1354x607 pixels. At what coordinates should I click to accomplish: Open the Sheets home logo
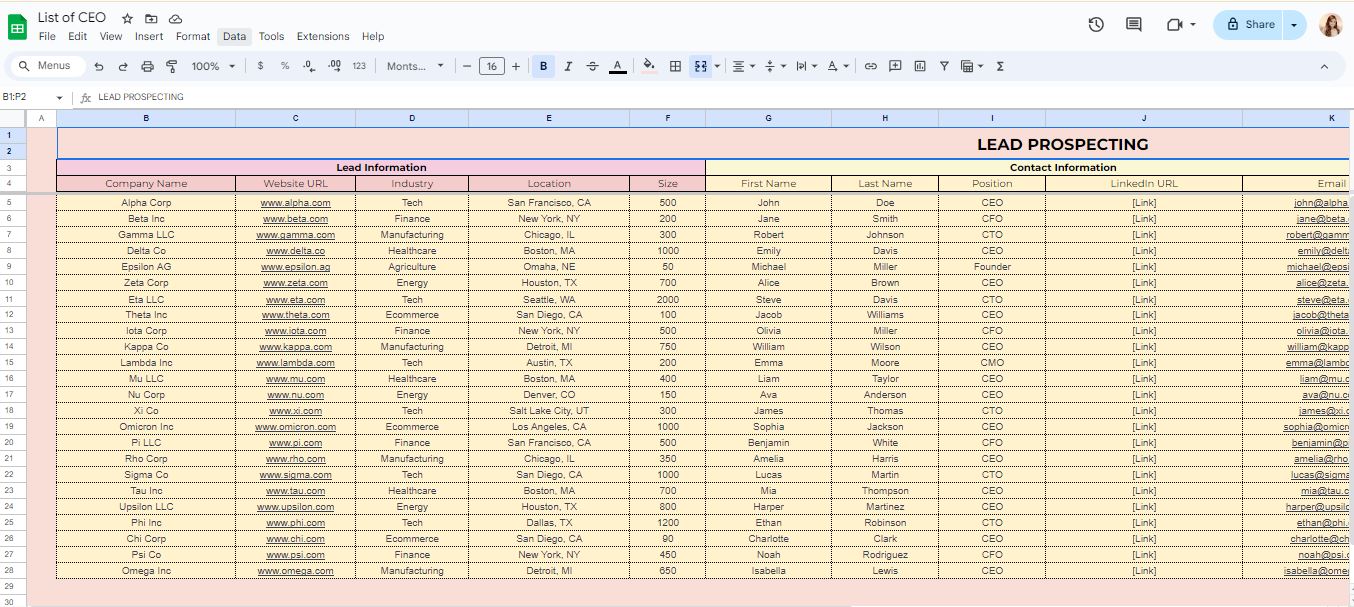click(18, 27)
